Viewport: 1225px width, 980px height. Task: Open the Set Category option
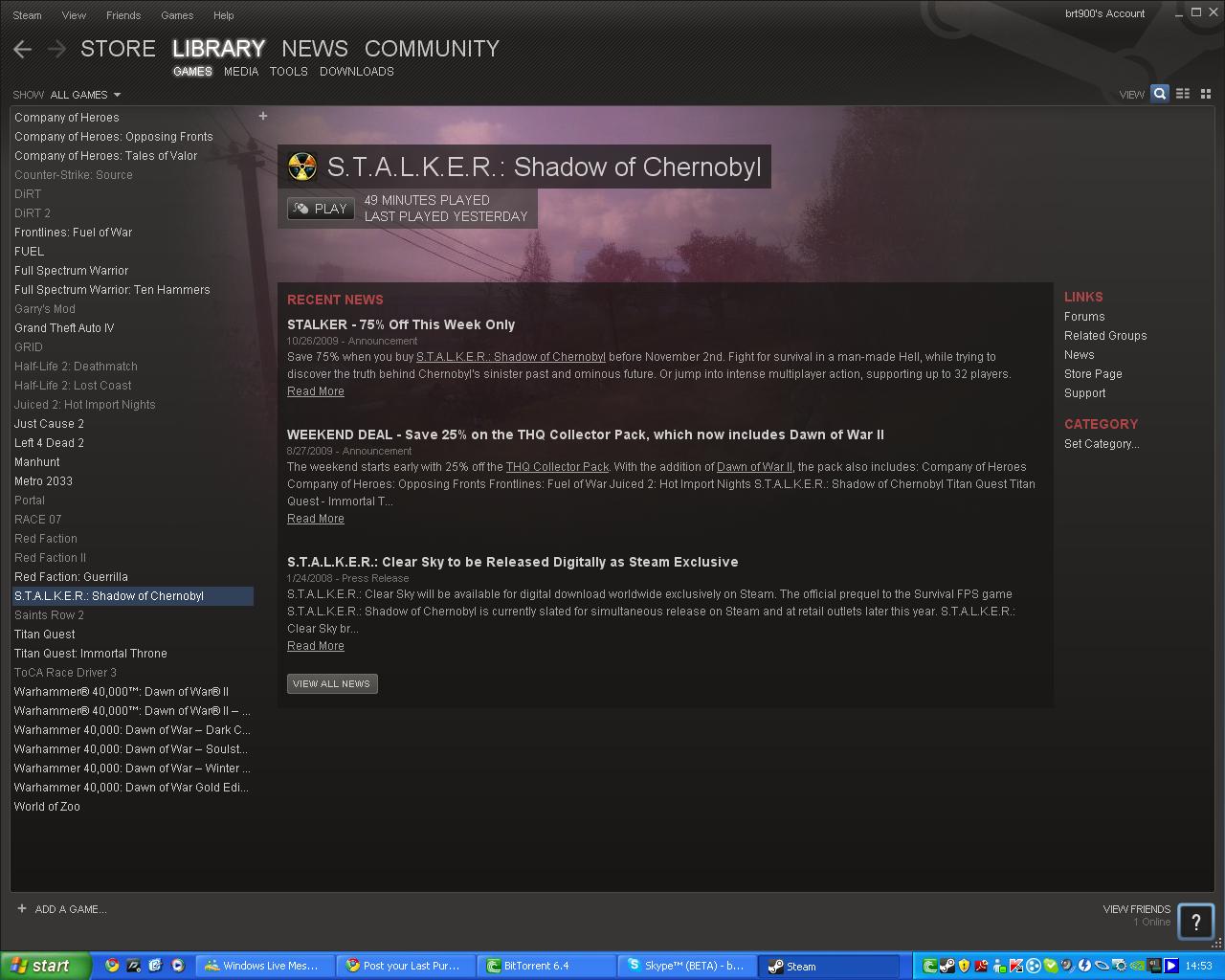coord(1102,444)
